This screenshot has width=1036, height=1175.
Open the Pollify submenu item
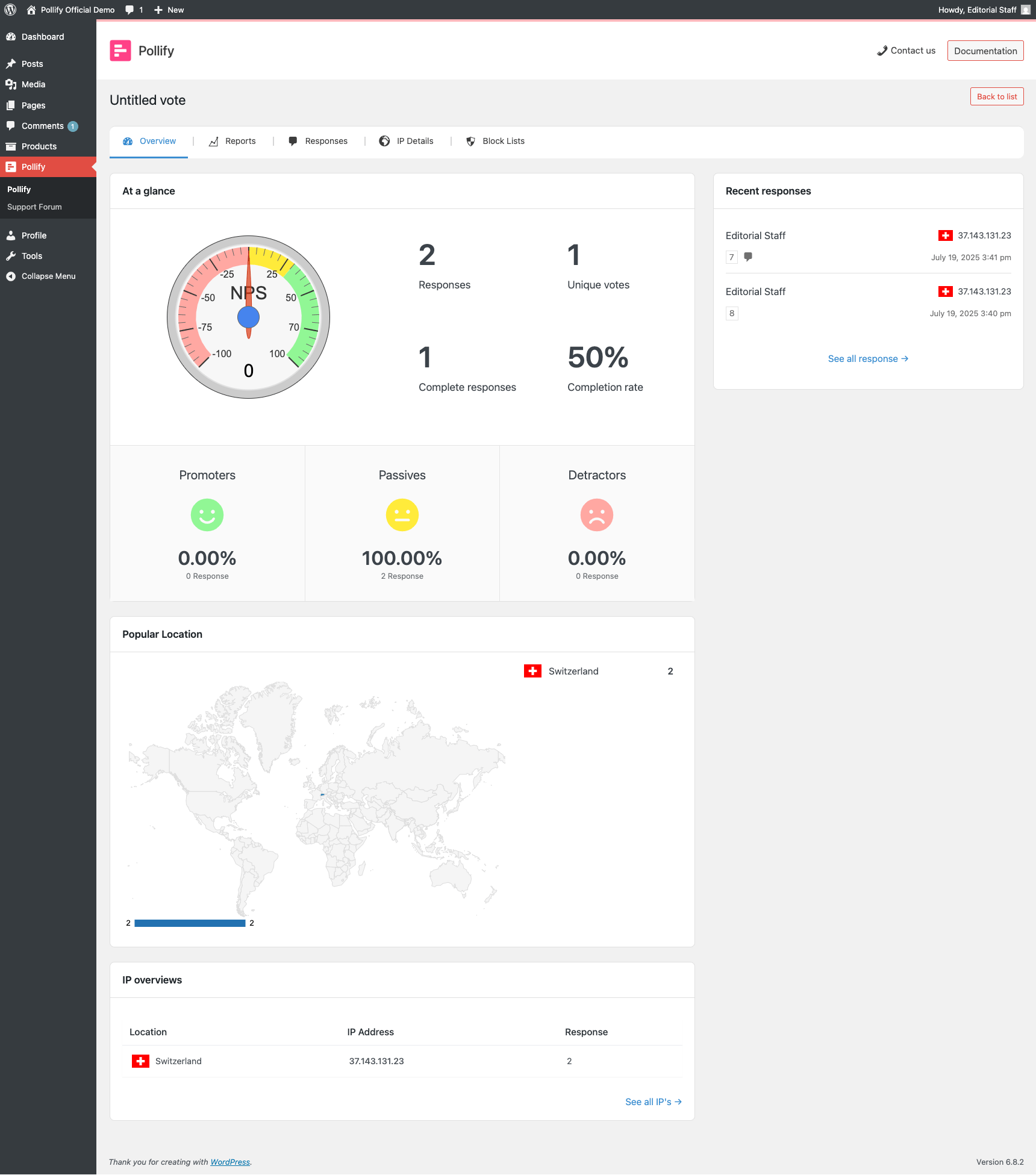coord(19,189)
